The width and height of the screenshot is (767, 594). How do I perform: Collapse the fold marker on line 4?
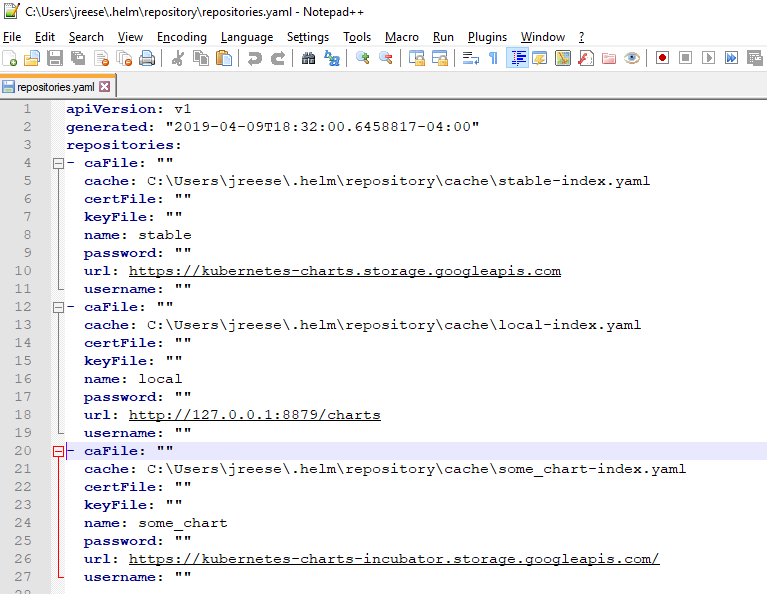coord(58,163)
